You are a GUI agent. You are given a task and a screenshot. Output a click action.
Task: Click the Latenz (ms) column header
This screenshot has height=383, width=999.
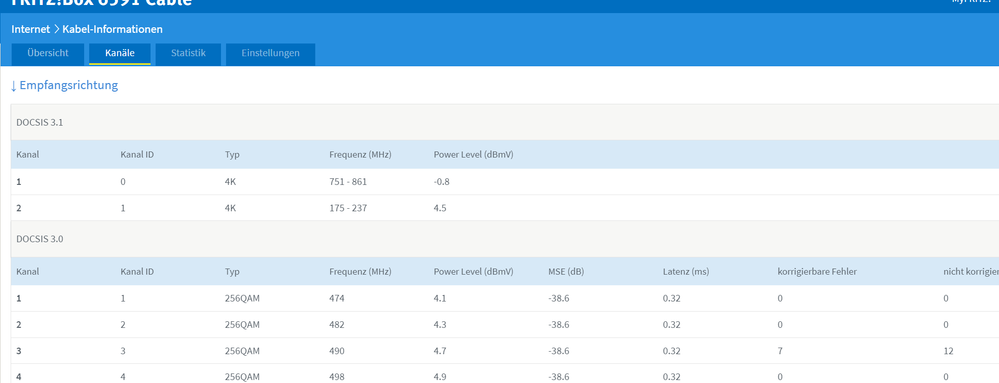coord(686,271)
